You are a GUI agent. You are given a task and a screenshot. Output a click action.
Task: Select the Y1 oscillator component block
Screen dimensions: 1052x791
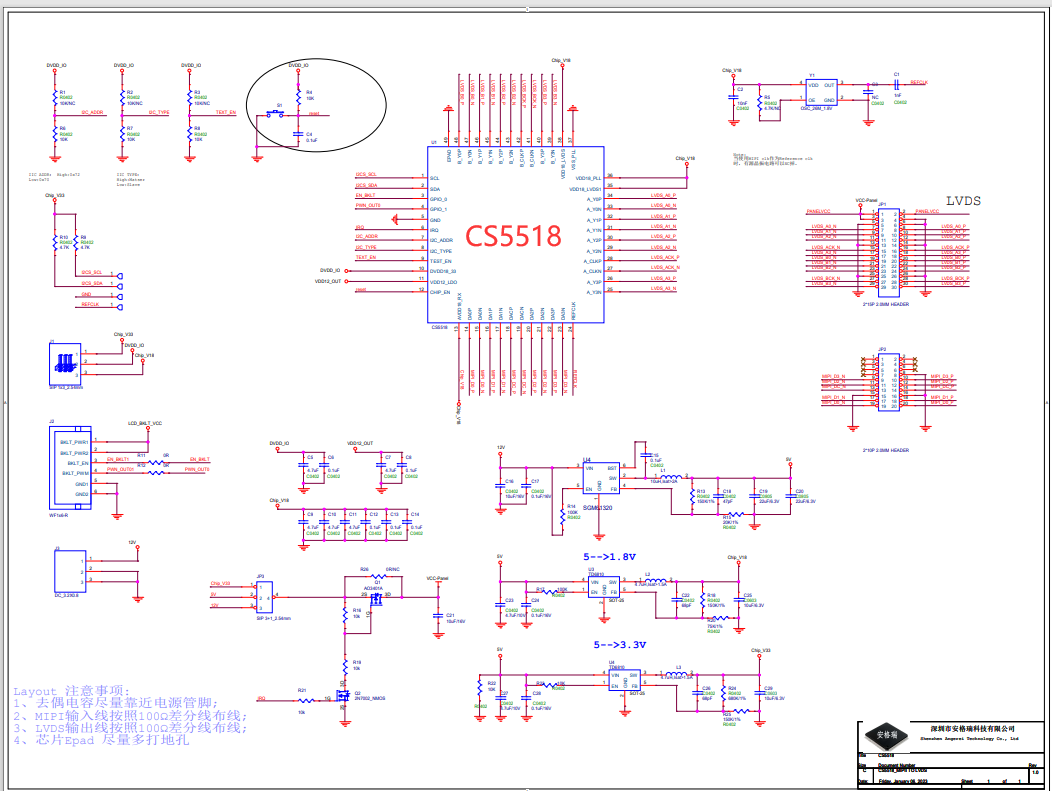tap(821, 92)
